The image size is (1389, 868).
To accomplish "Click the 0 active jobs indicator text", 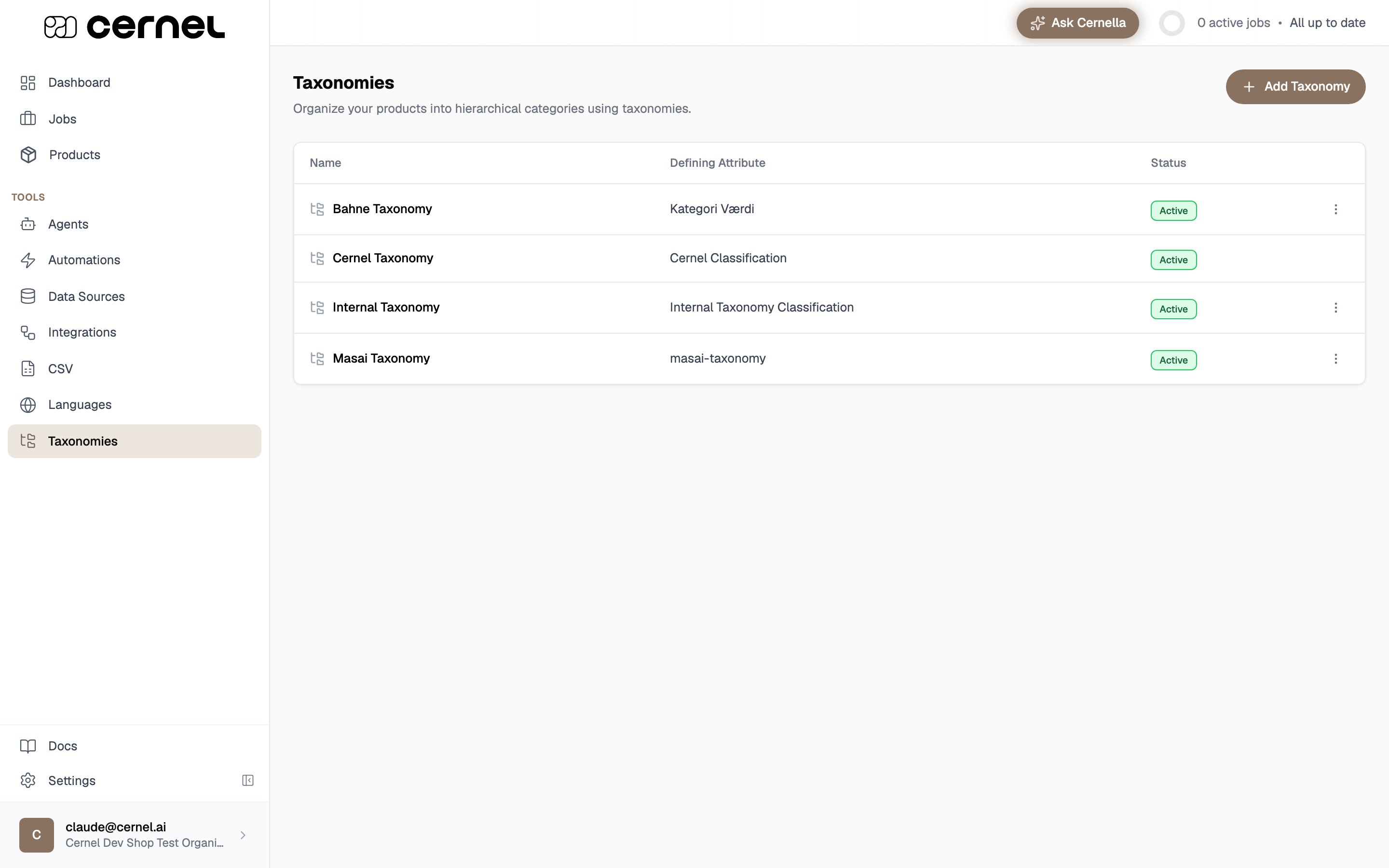I will tap(1233, 23).
